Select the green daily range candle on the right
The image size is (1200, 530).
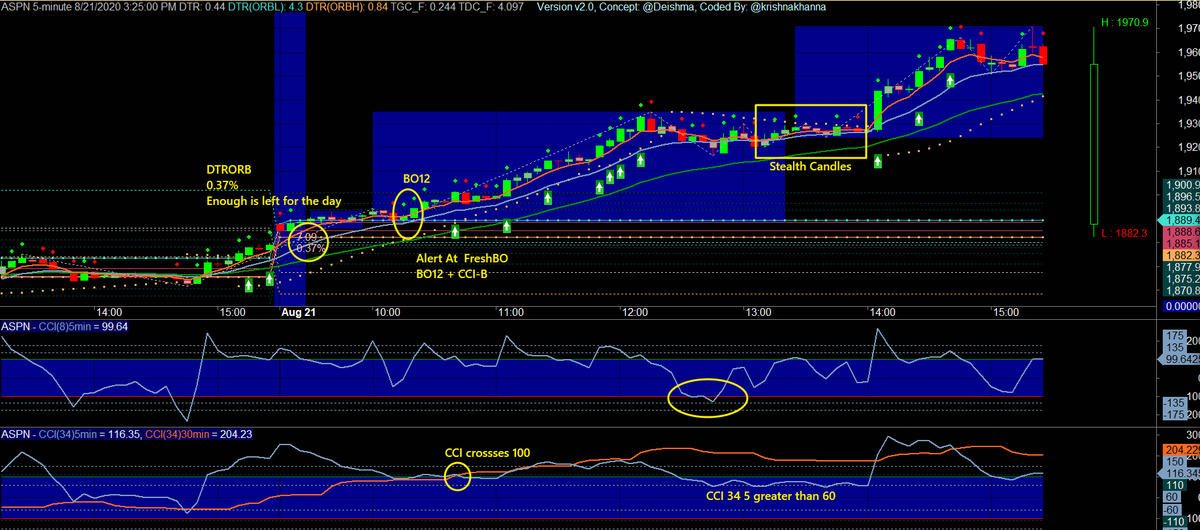tap(1095, 130)
